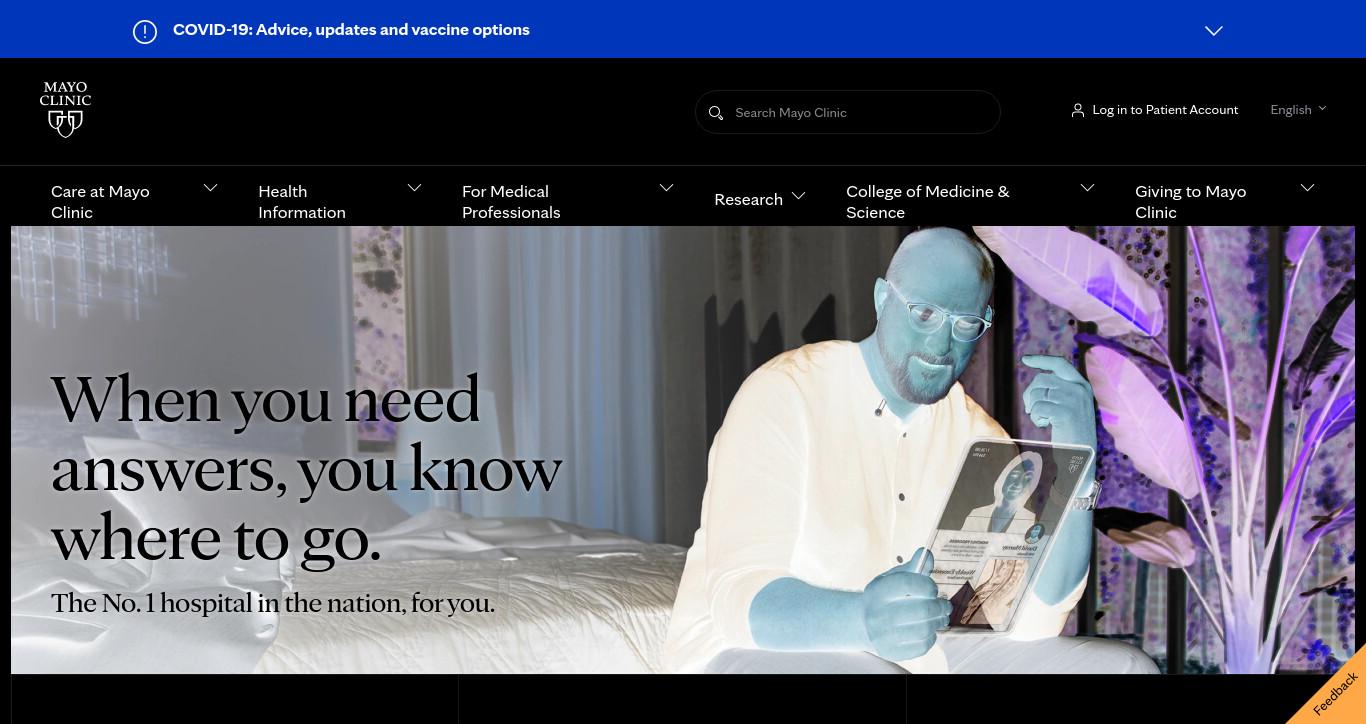Expand chevron next to Research
The width and height of the screenshot is (1366, 724).
point(798,197)
